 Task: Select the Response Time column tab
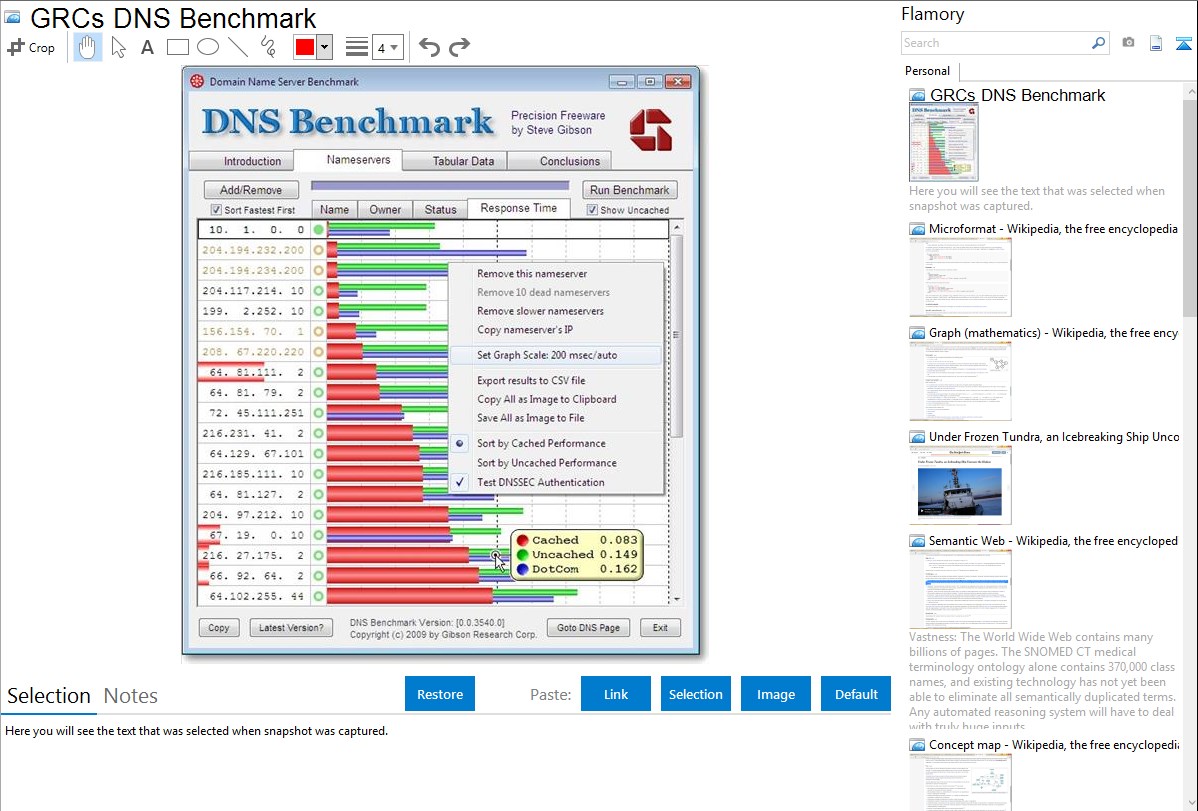[x=519, y=209]
